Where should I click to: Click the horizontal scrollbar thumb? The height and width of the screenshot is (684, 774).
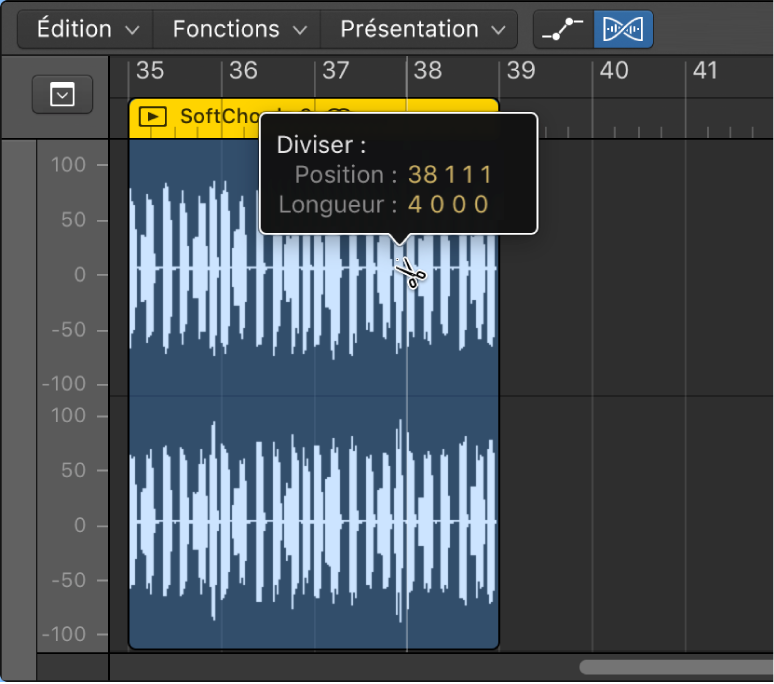[x=676, y=667]
